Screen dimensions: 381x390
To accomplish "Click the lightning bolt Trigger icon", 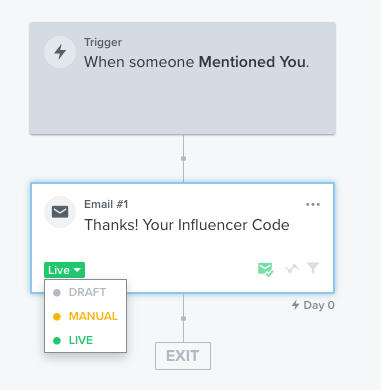I will pos(60,52).
